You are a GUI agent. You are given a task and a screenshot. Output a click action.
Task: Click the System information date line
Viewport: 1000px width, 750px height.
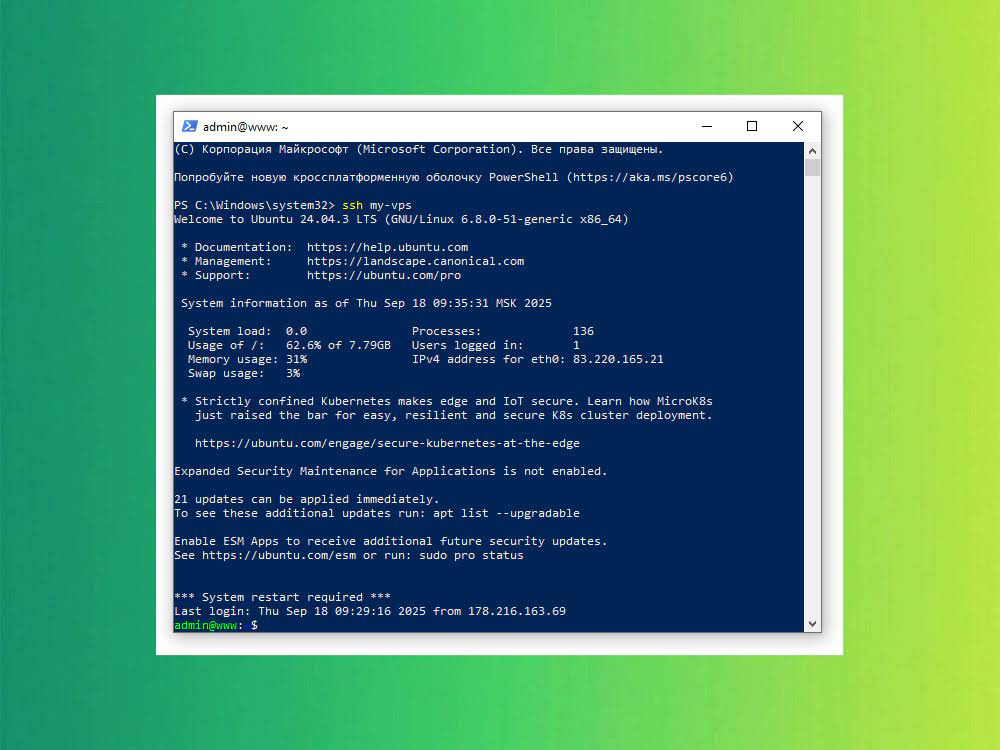366,304
